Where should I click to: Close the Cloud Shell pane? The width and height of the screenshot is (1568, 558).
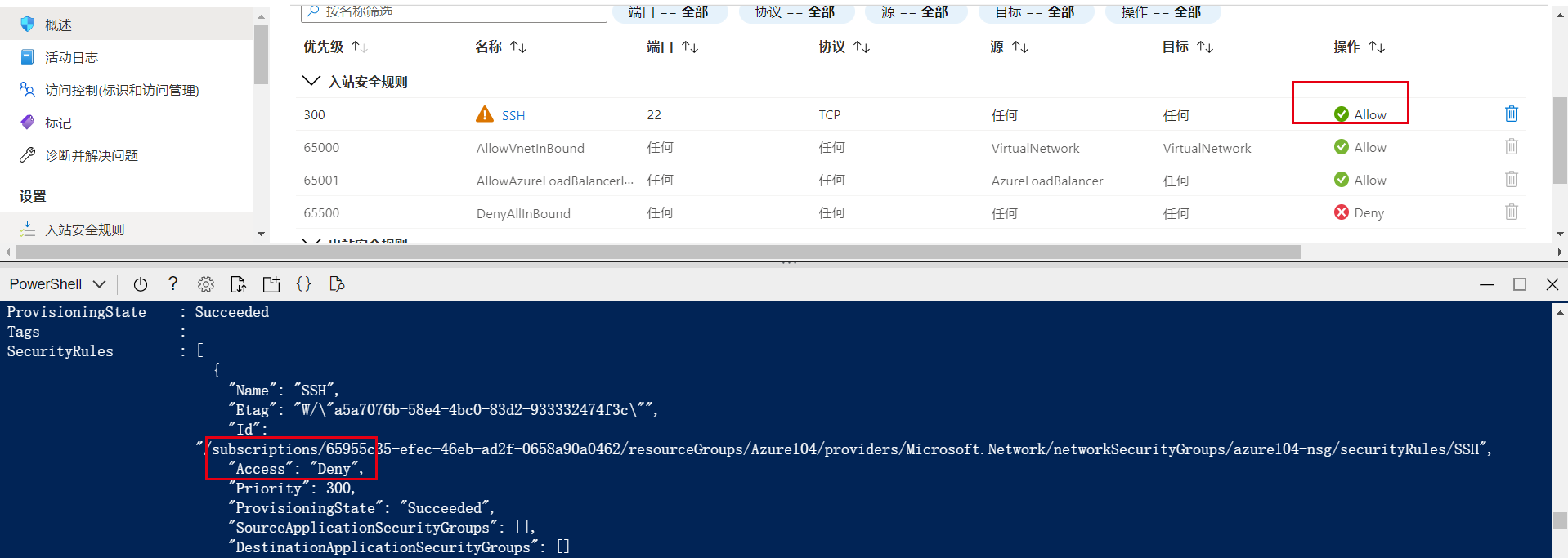(x=1552, y=284)
